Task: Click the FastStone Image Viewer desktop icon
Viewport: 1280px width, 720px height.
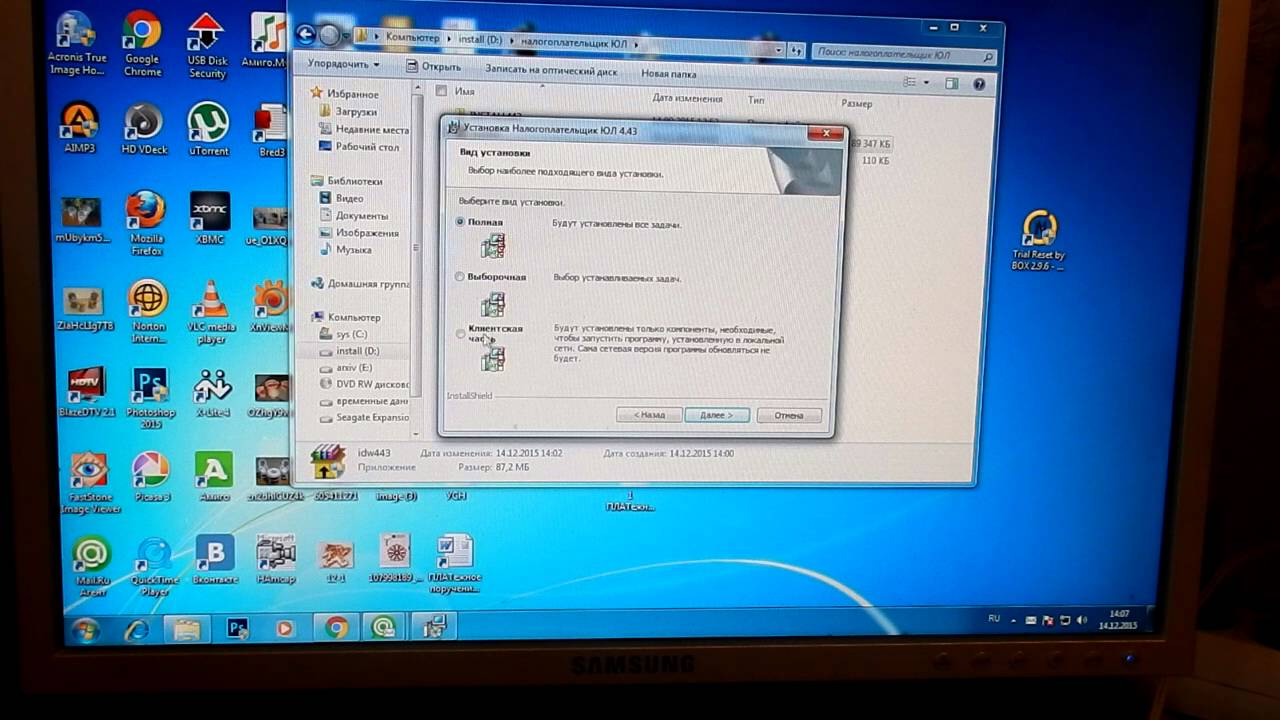Action: tap(90, 483)
